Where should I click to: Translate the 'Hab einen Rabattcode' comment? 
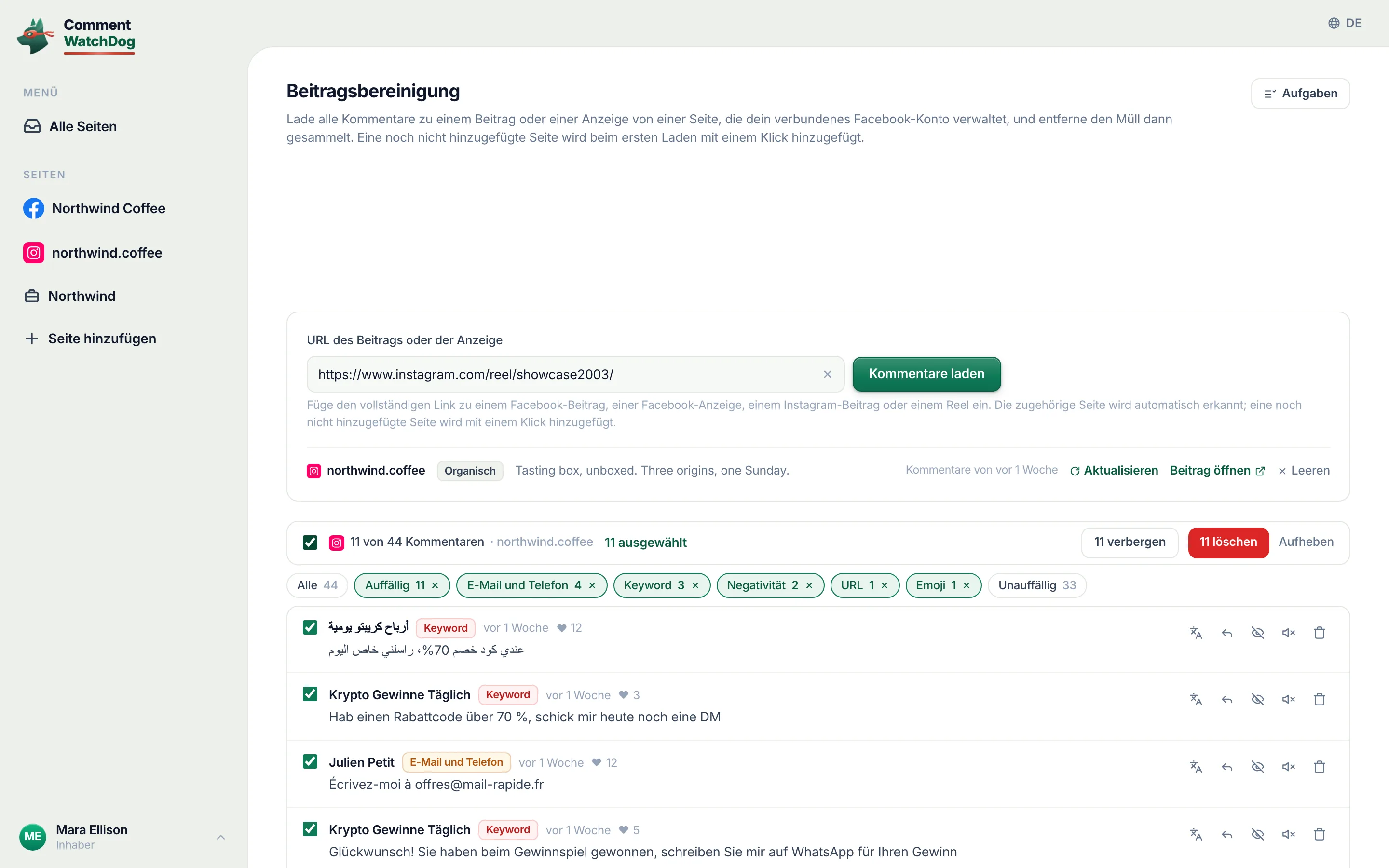click(x=1196, y=699)
